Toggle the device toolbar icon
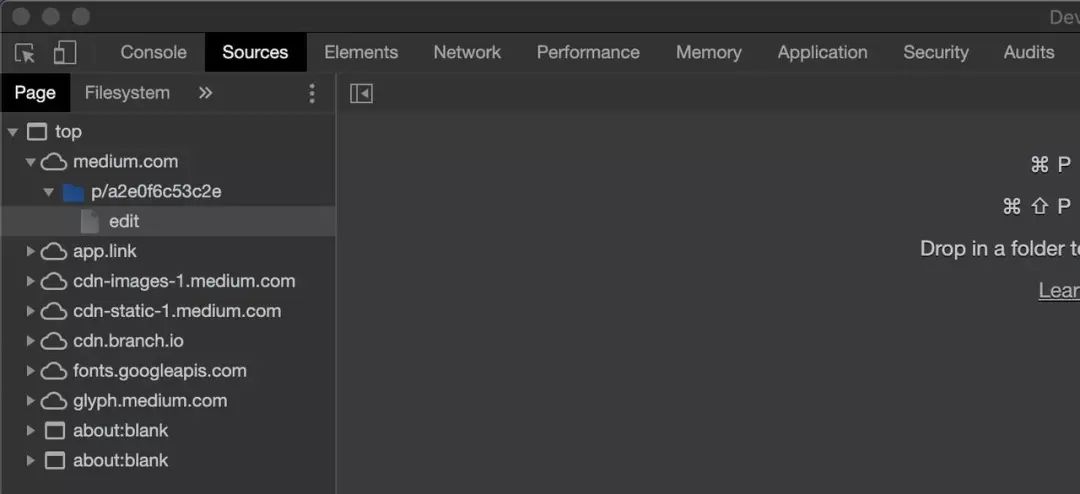The width and height of the screenshot is (1080, 494). [64, 52]
